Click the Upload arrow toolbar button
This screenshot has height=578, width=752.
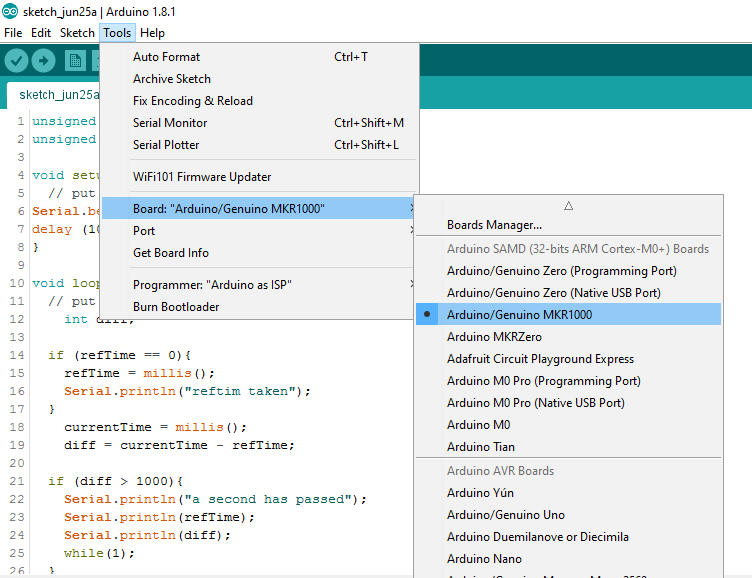[x=43, y=61]
